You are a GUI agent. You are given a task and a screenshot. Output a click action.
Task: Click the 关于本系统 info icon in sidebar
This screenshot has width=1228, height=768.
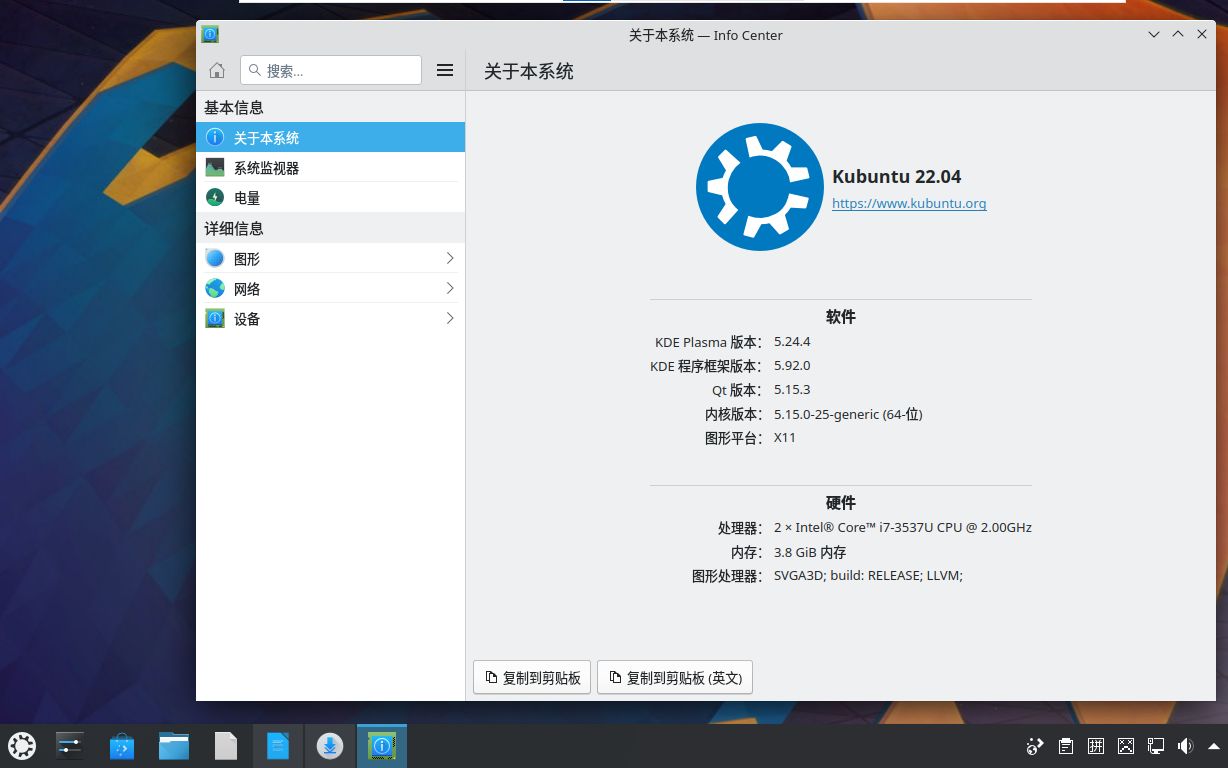pos(215,137)
